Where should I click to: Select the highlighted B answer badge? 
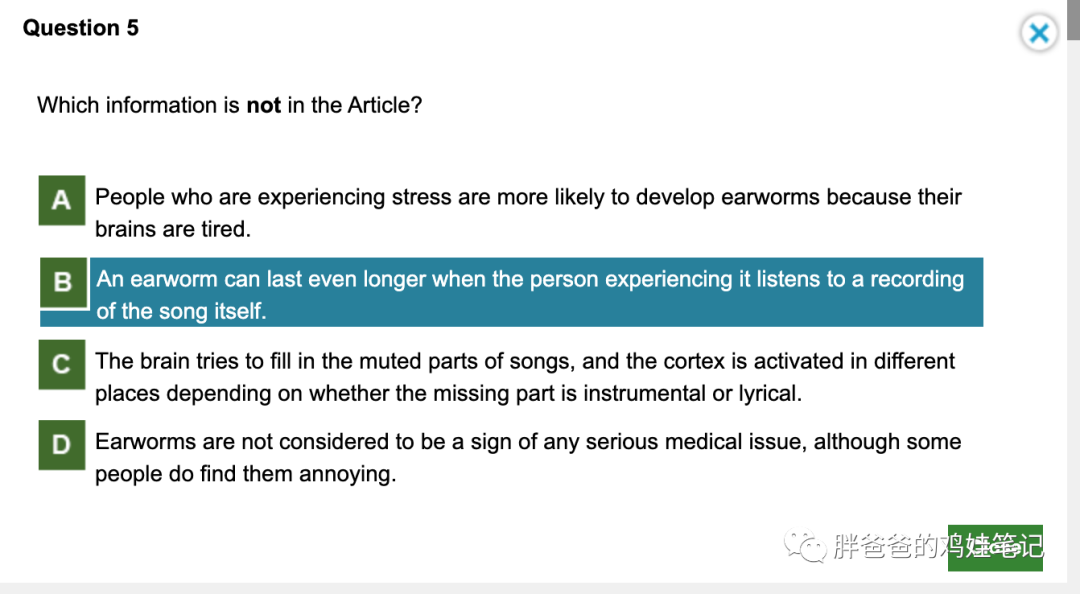click(x=63, y=283)
